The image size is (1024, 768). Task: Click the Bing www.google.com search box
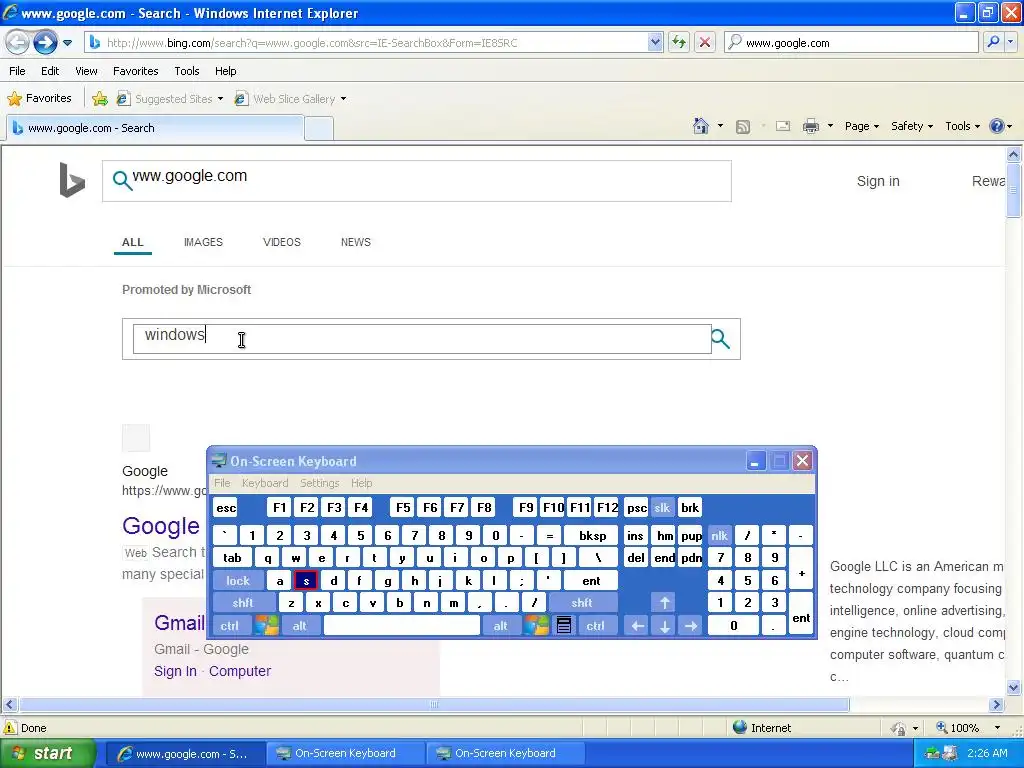[417, 181]
